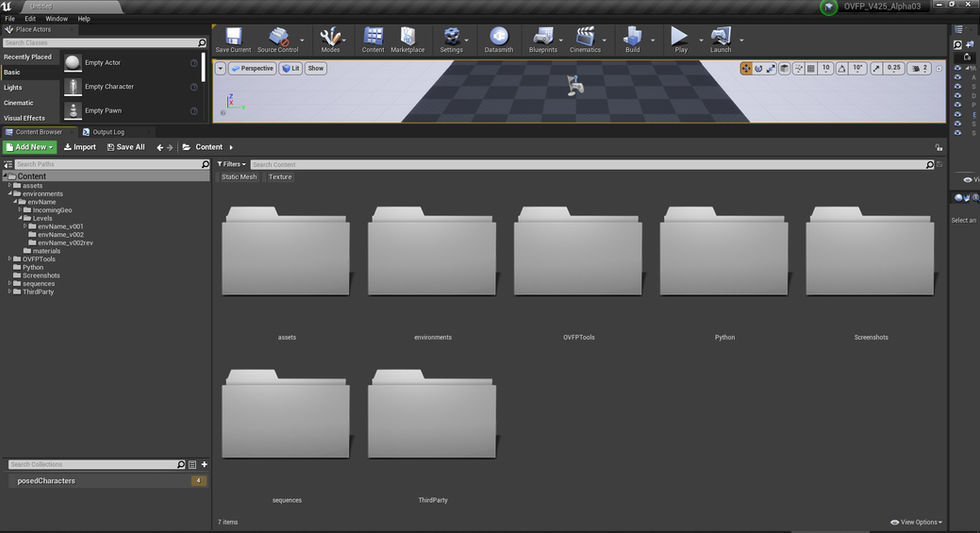Image resolution: width=980 pixels, height=533 pixels.
Task: Toggle the Texture filter
Action: point(280,177)
